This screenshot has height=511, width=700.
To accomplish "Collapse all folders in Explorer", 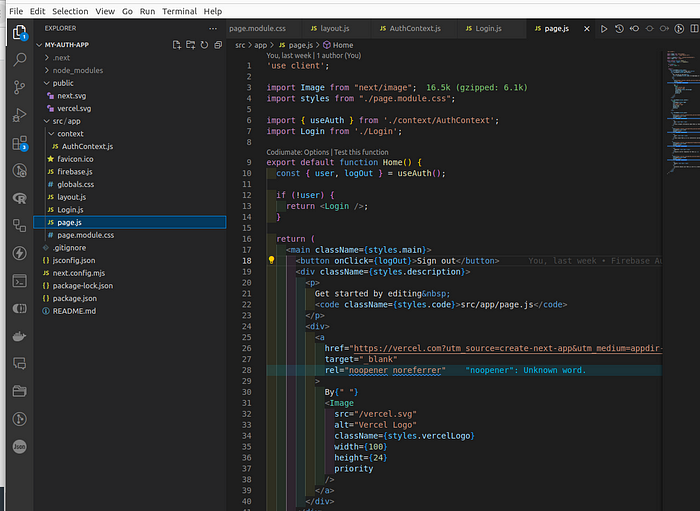I will click(x=218, y=45).
